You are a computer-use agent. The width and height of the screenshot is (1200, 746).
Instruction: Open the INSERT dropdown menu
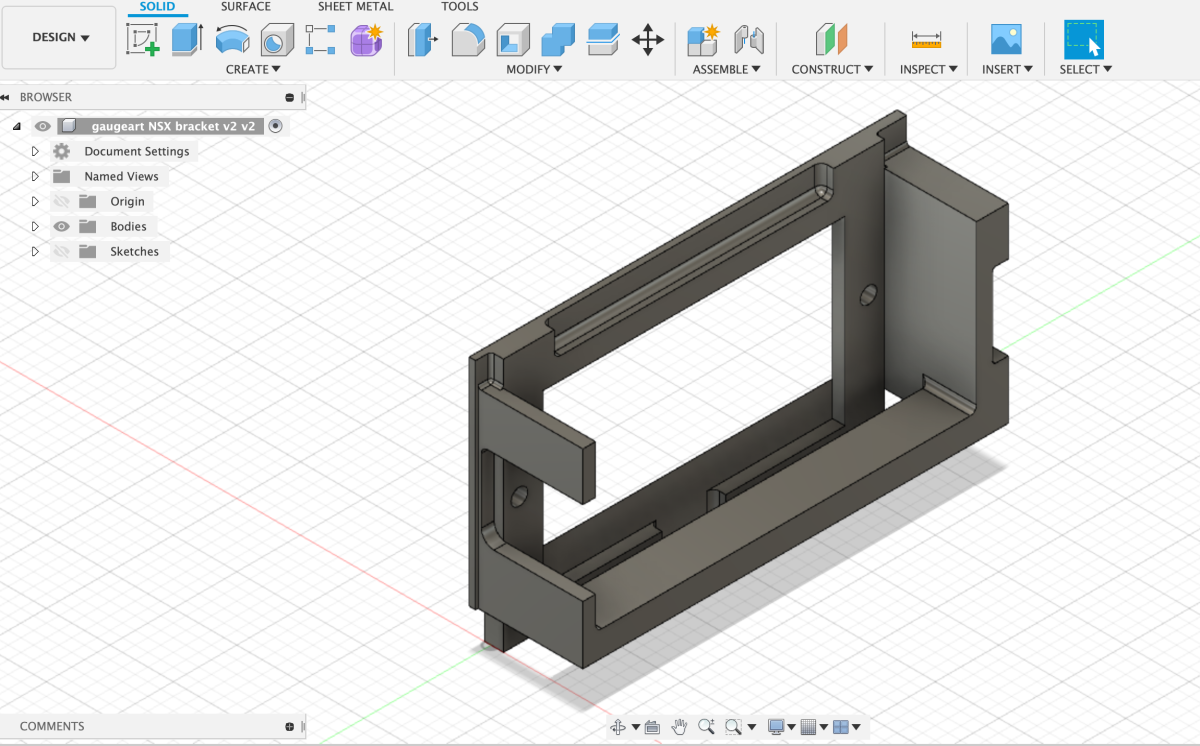pyautogui.click(x=1007, y=69)
